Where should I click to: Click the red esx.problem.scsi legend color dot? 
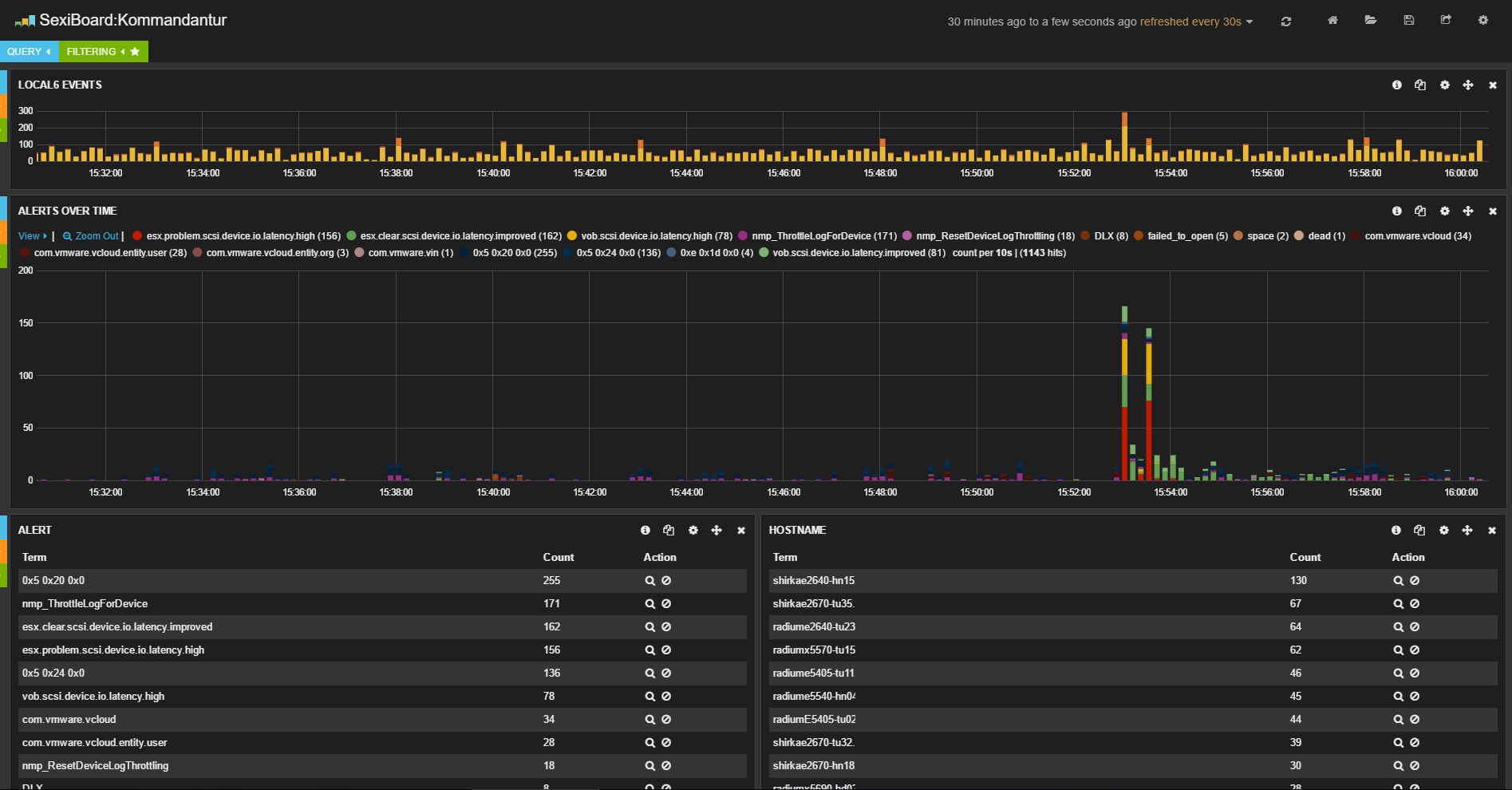137,236
